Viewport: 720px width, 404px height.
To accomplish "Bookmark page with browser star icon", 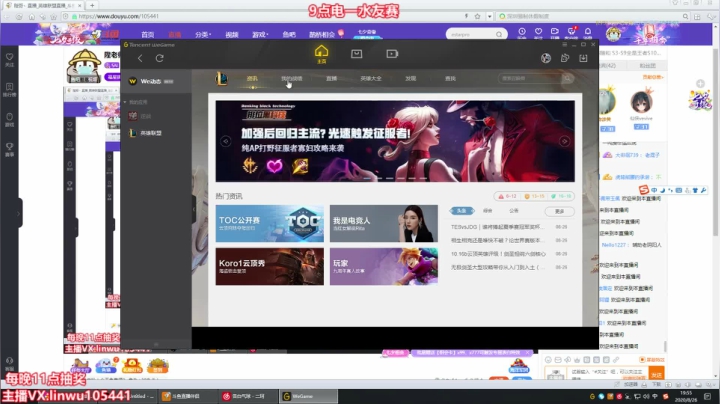I will [x=478, y=16].
